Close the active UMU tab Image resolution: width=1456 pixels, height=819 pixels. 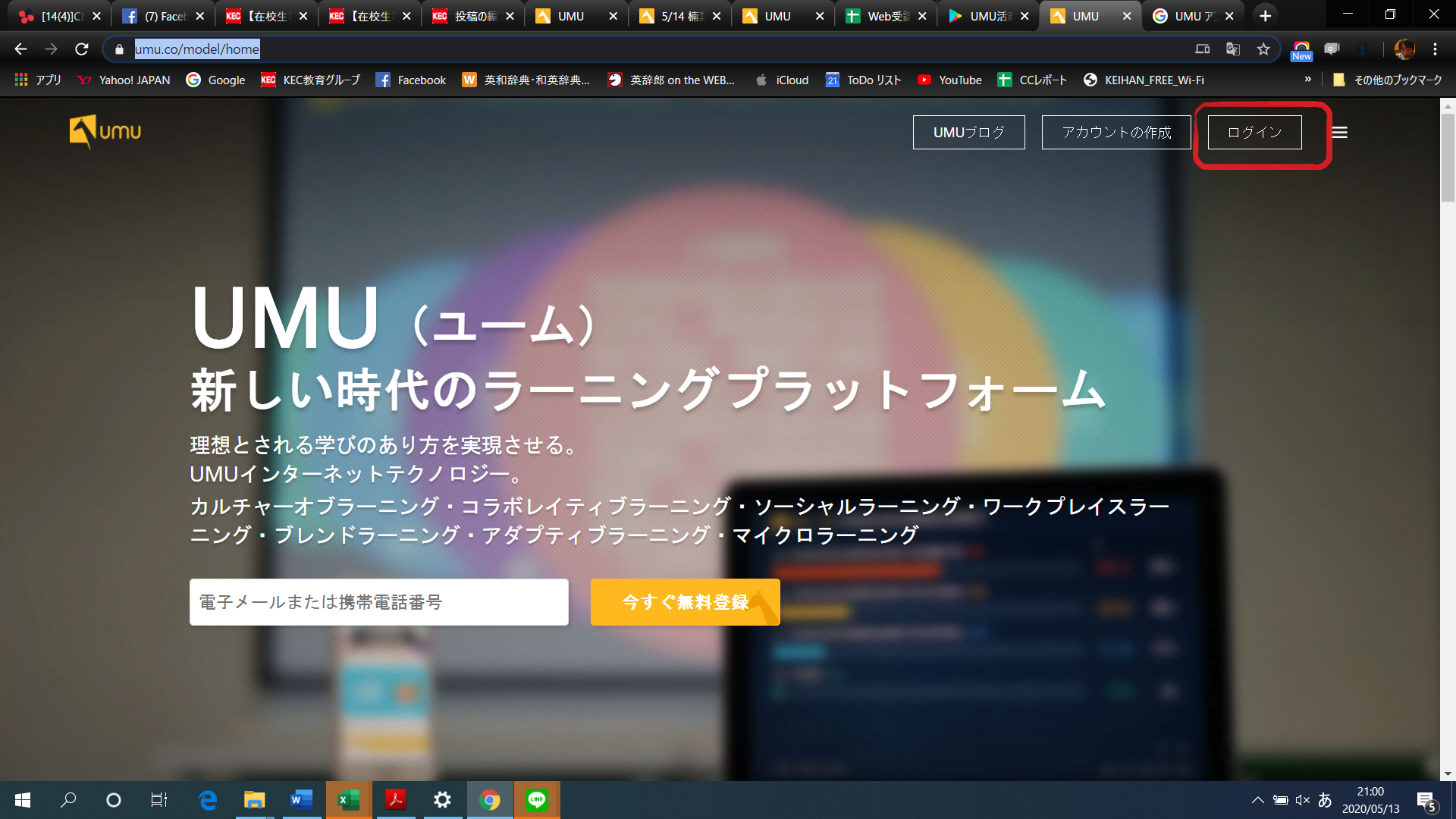[x=1127, y=16]
